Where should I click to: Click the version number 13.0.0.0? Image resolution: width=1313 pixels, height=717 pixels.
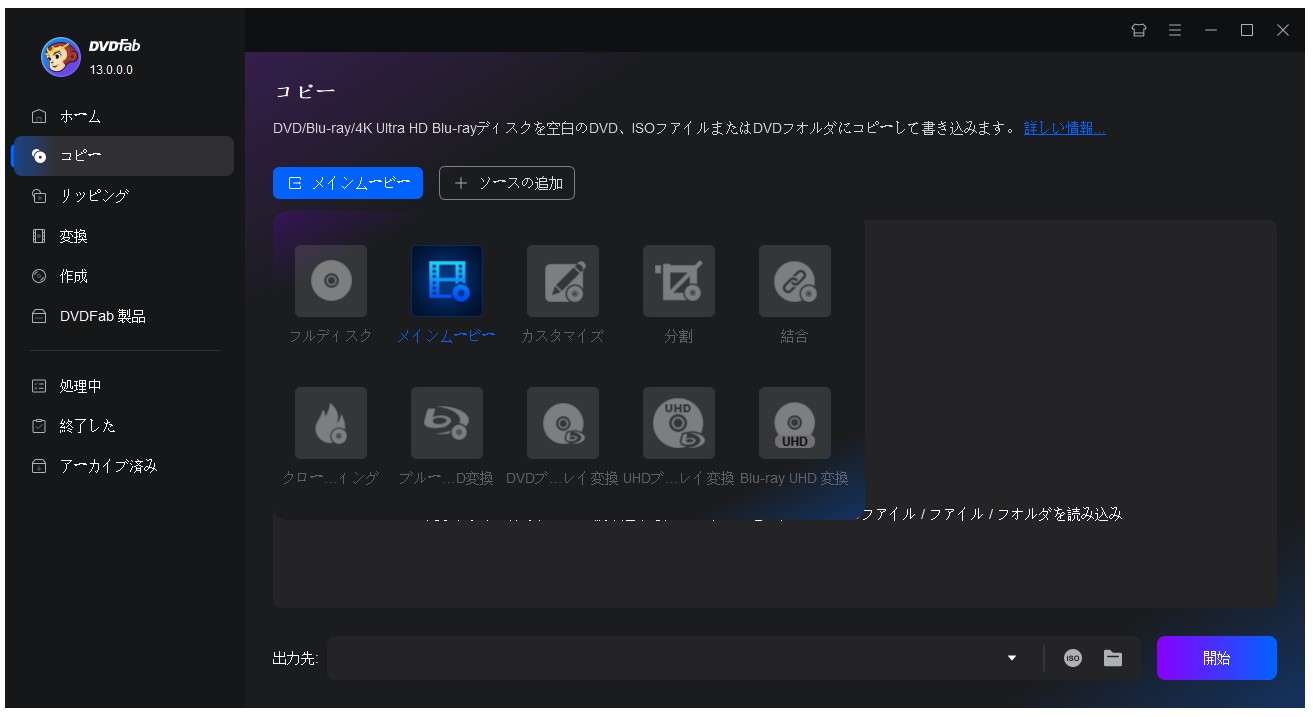(x=111, y=70)
